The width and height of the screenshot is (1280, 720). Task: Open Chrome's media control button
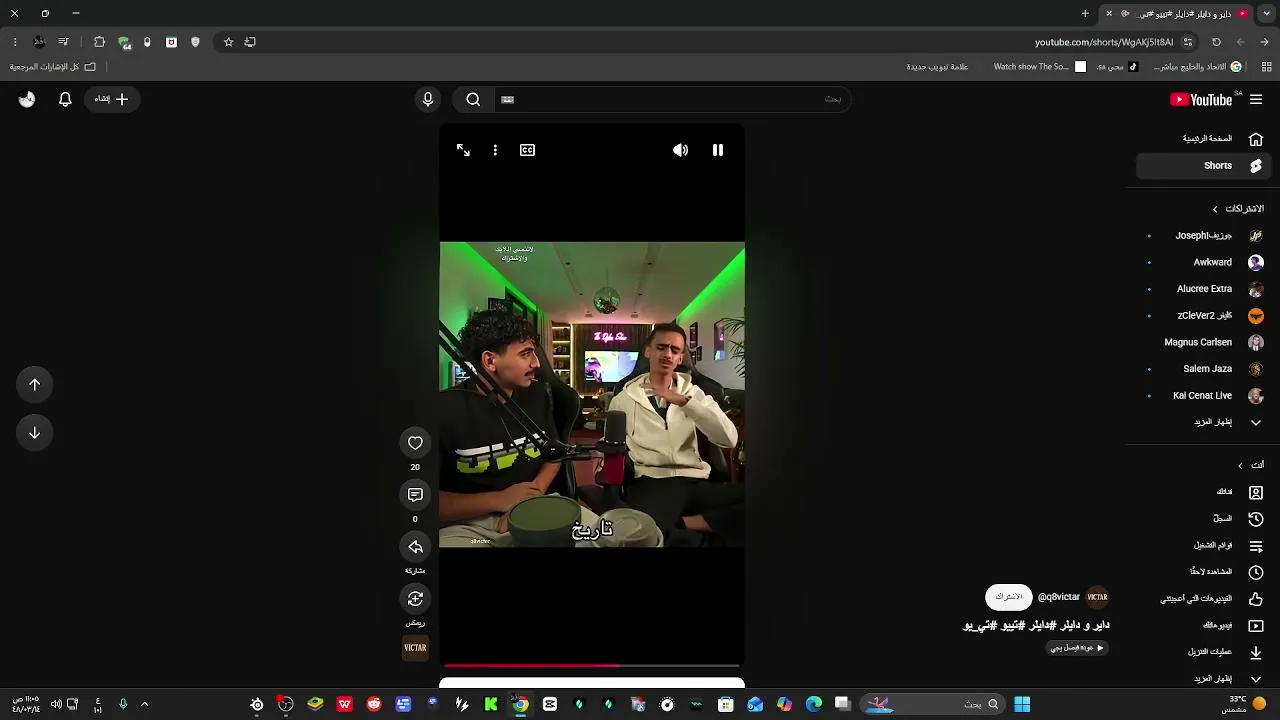click(63, 42)
